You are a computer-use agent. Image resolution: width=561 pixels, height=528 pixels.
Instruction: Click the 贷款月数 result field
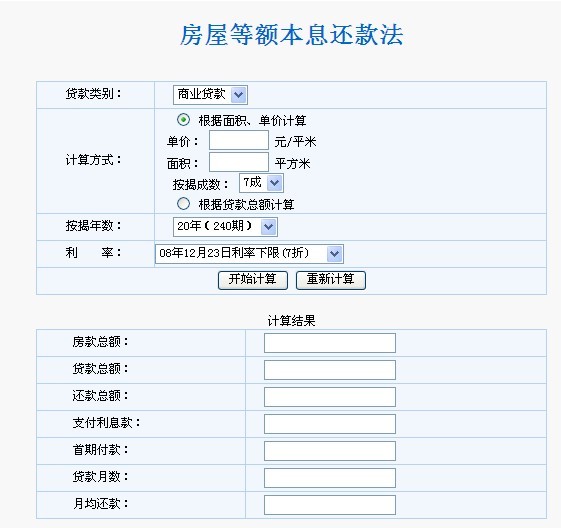point(330,478)
